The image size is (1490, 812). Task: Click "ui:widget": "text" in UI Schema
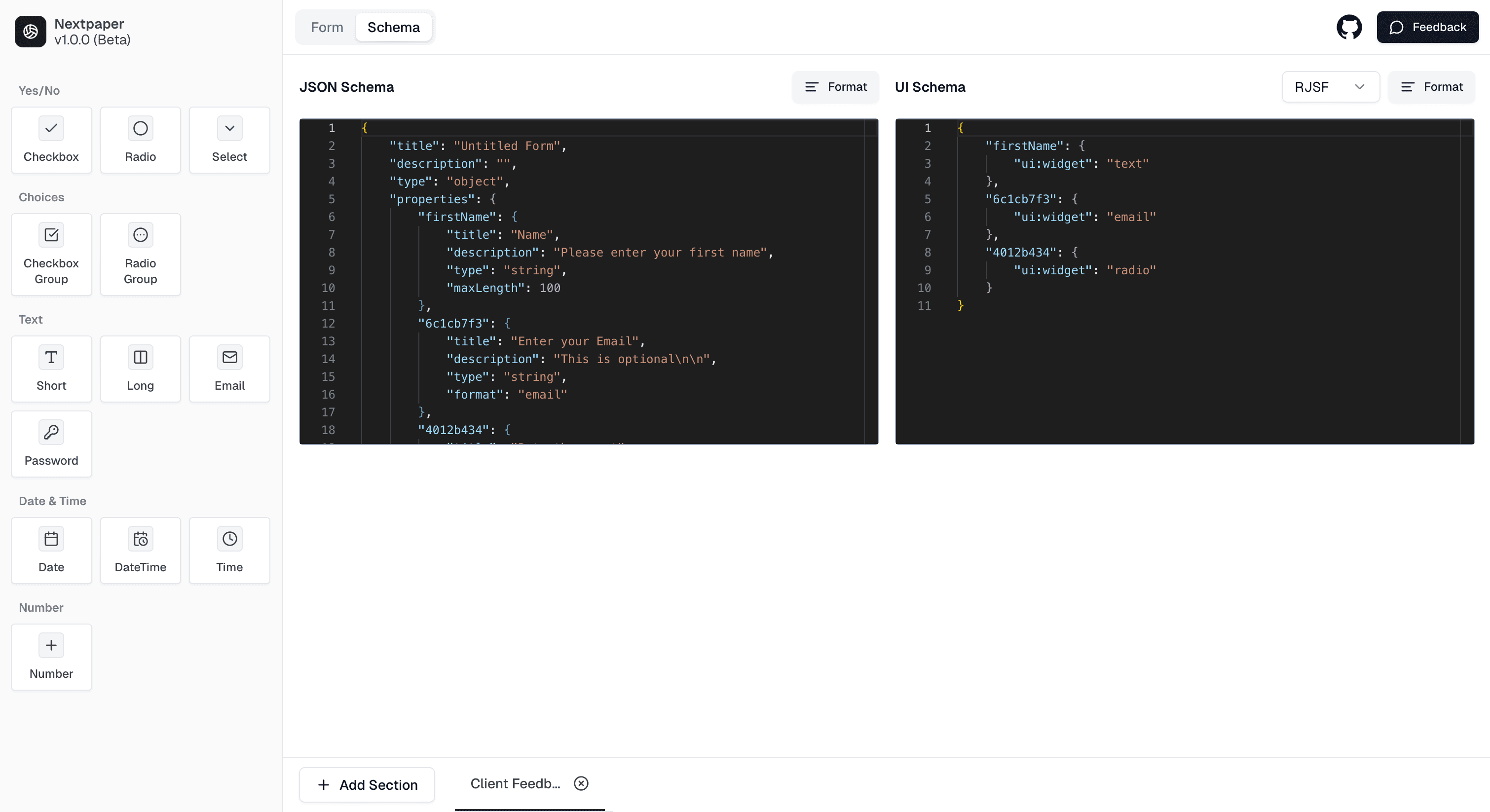[1081, 164]
